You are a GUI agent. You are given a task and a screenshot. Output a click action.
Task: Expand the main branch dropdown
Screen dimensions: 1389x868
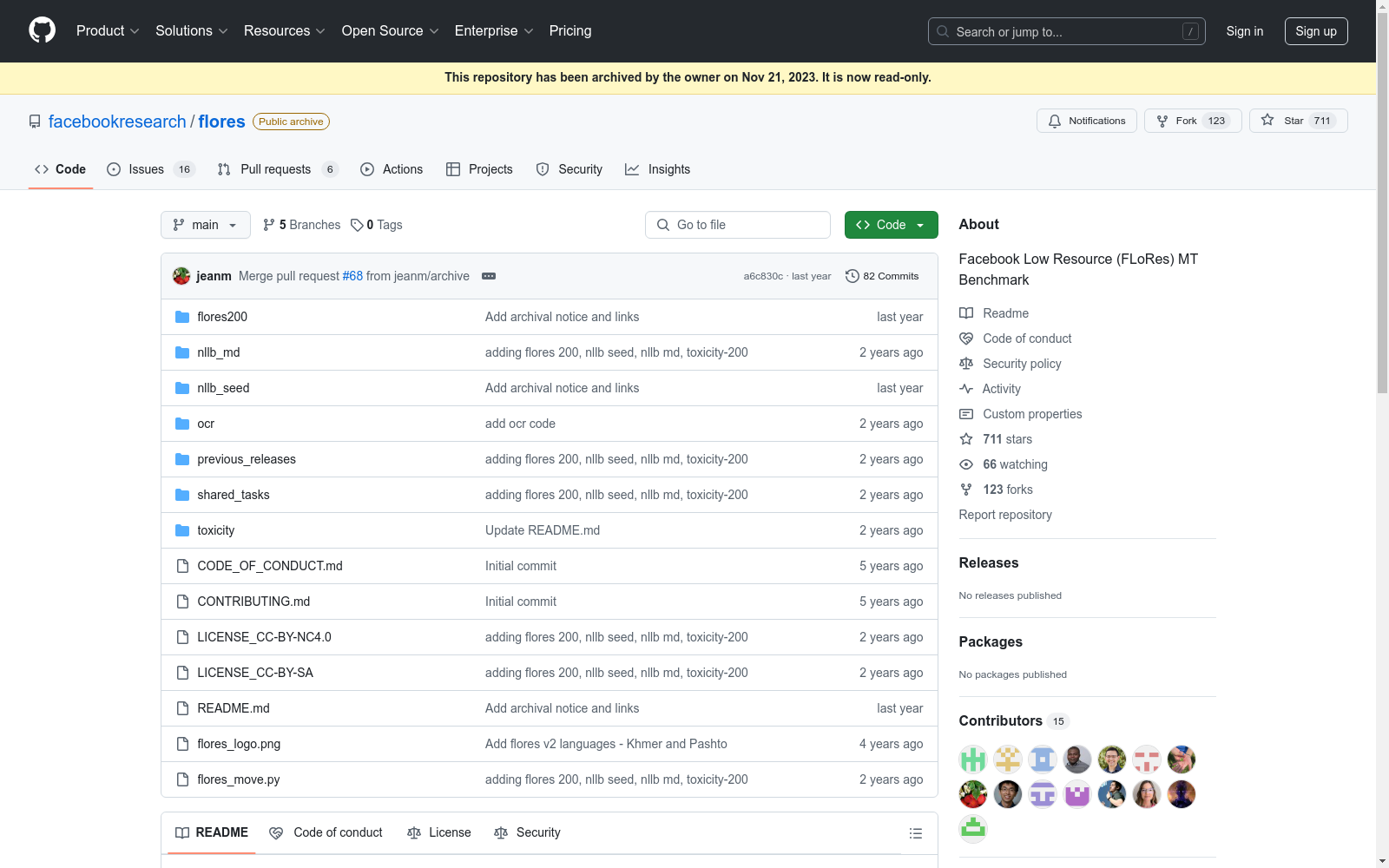coord(206,225)
